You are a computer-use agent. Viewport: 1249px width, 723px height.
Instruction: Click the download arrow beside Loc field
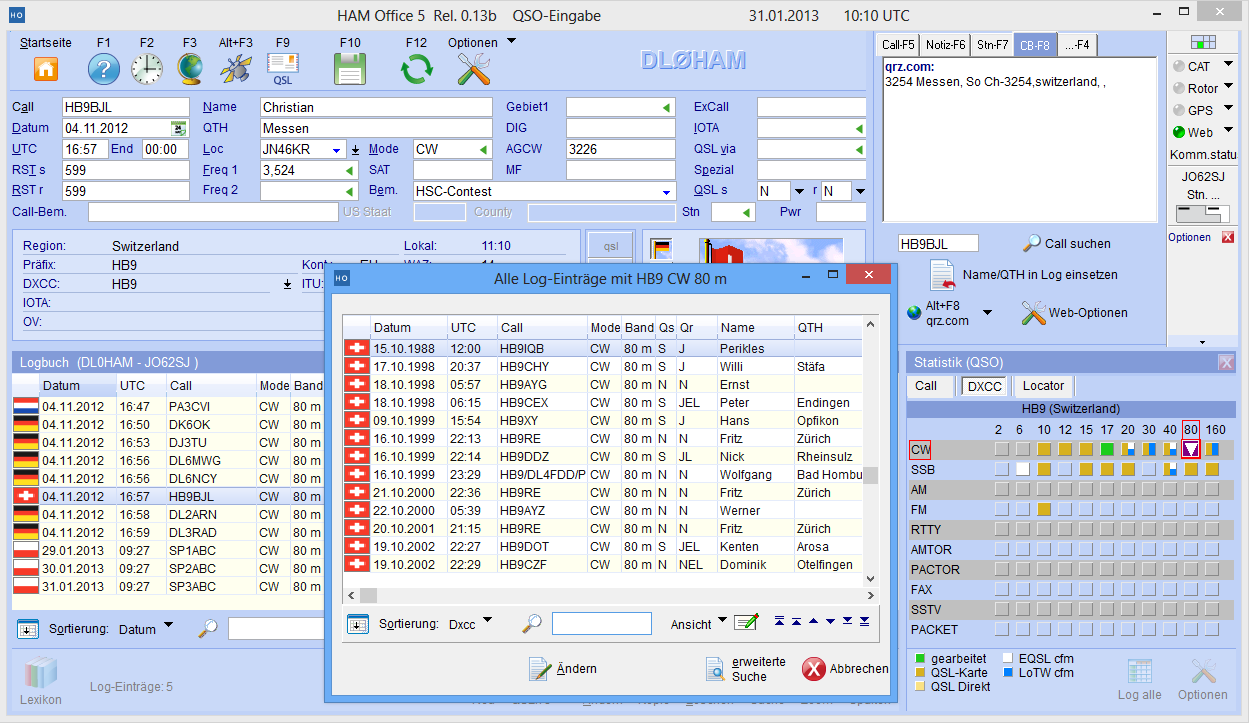(355, 150)
